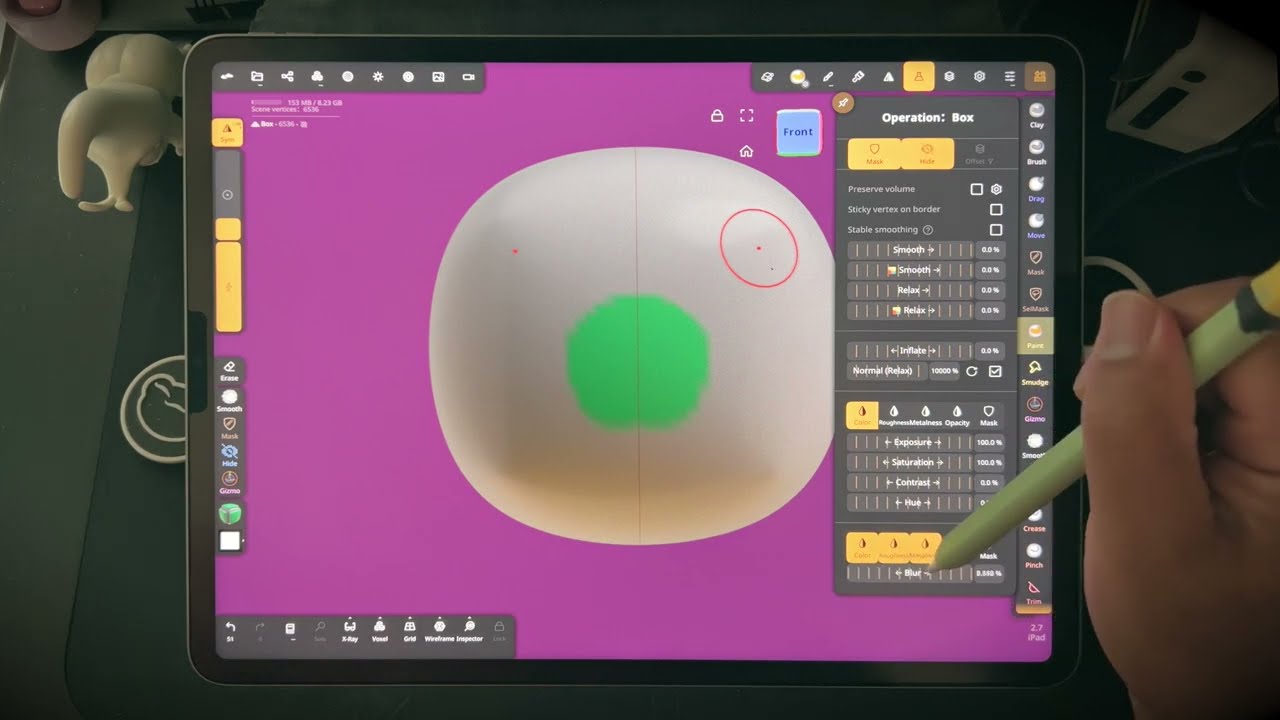Toggle X-Ray display
1280x720 pixels.
(350, 630)
